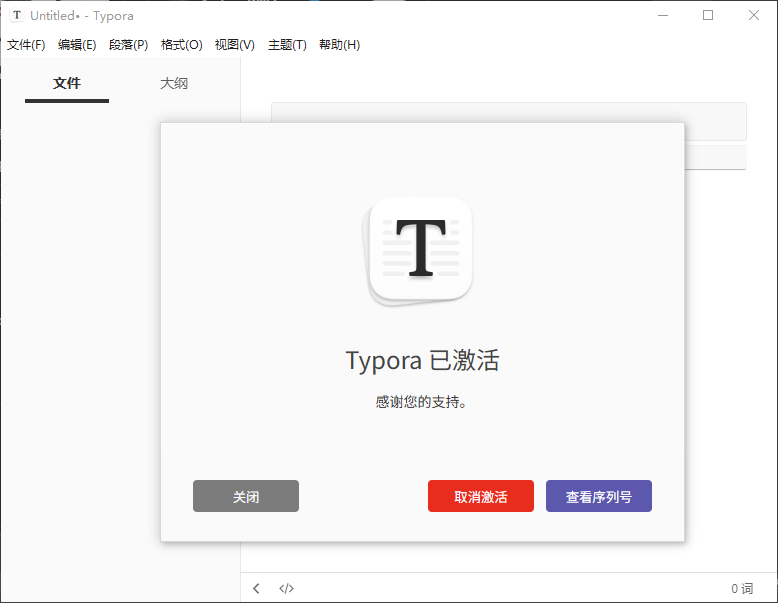Maximize the Typora window
Viewport: 778px width, 603px height.
[x=708, y=15]
